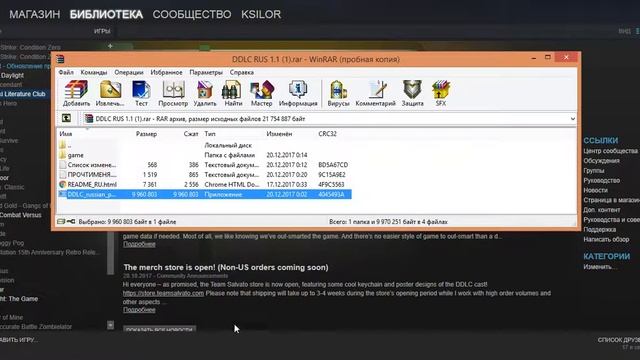Click the Защита (Protect) toolbar icon
Image resolution: width=640 pixels, height=360 pixels.
pyautogui.click(x=412, y=93)
